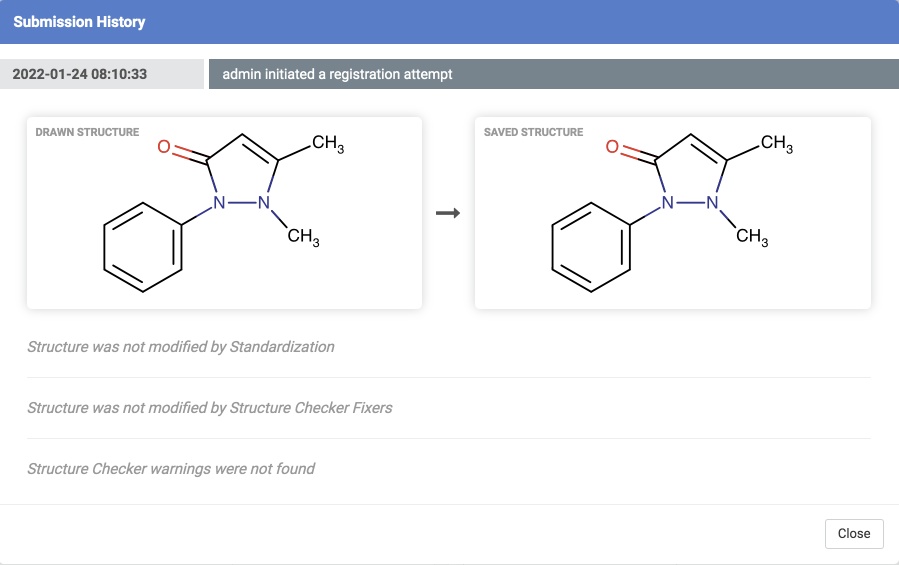Click the upper CH3 group in drawn structure

click(x=327, y=145)
